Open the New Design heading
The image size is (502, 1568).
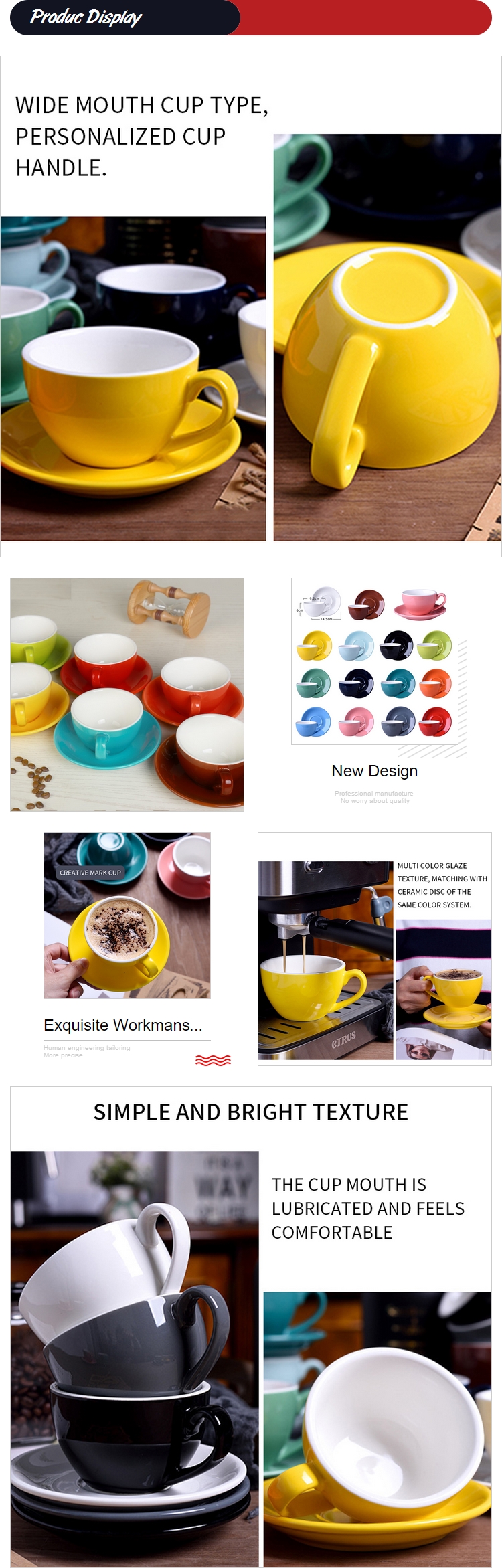(375, 771)
